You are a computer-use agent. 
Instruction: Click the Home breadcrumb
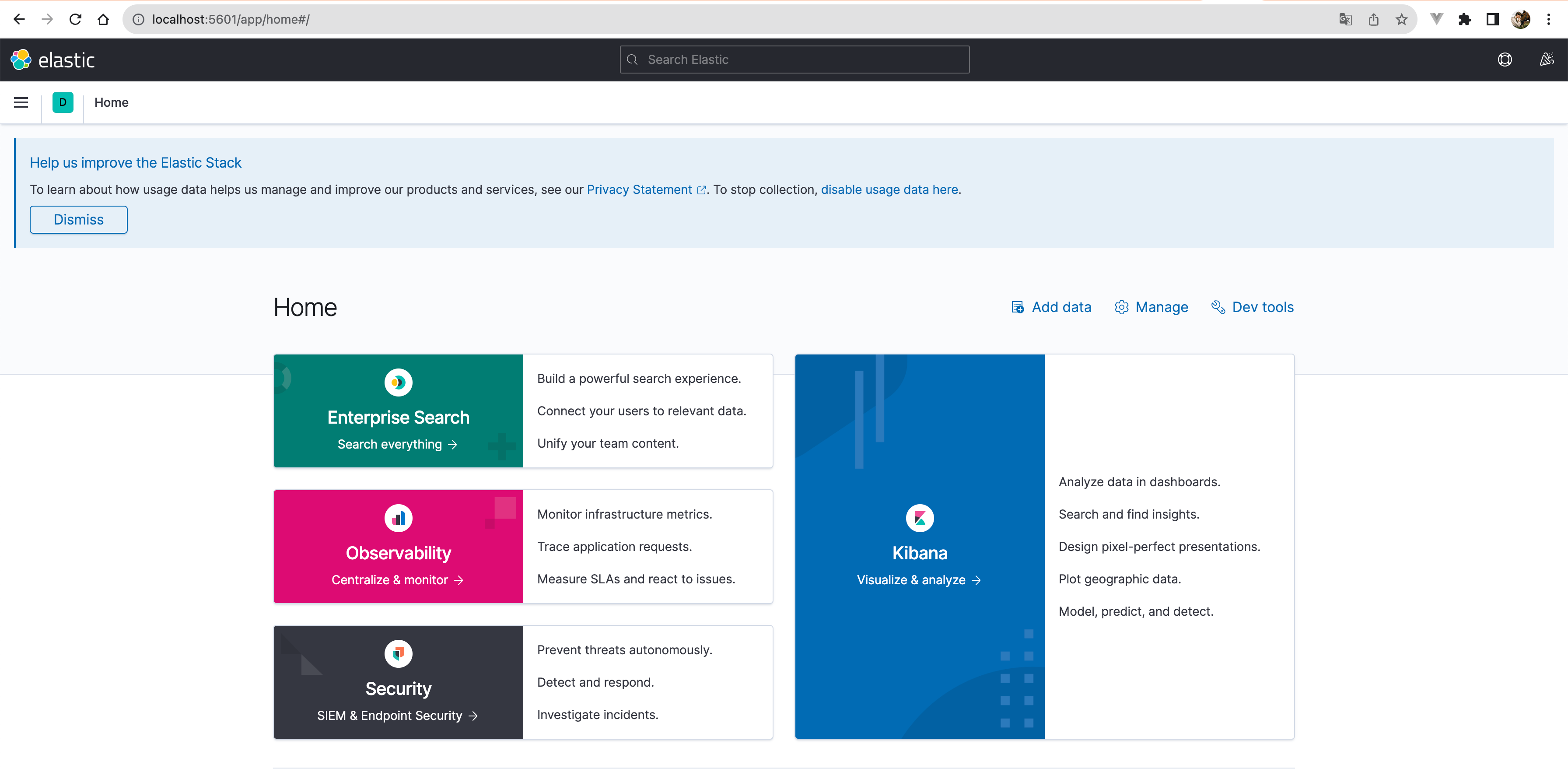(x=112, y=102)
